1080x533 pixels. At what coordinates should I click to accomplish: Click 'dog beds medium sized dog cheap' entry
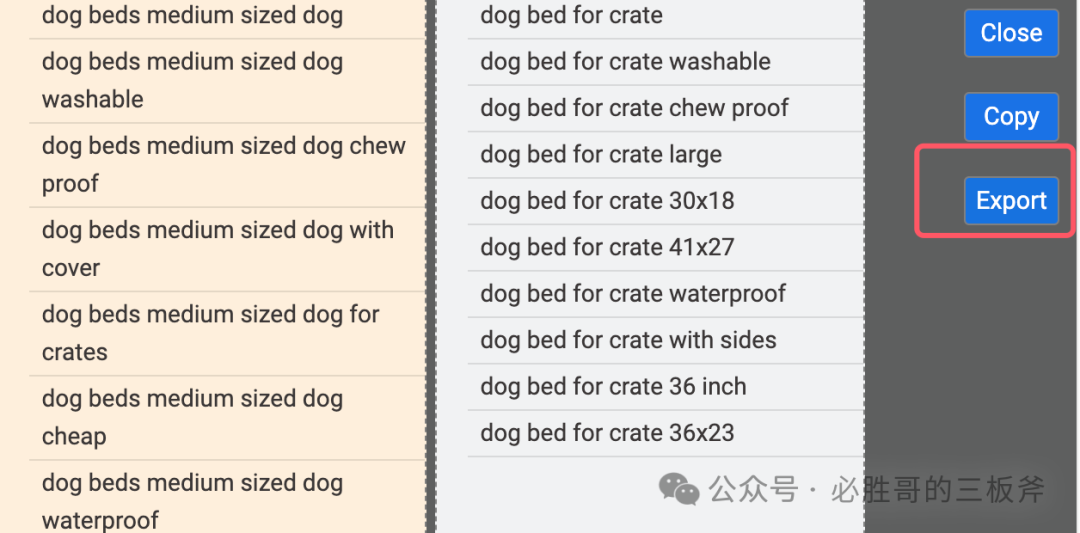(x=227, y=418)
